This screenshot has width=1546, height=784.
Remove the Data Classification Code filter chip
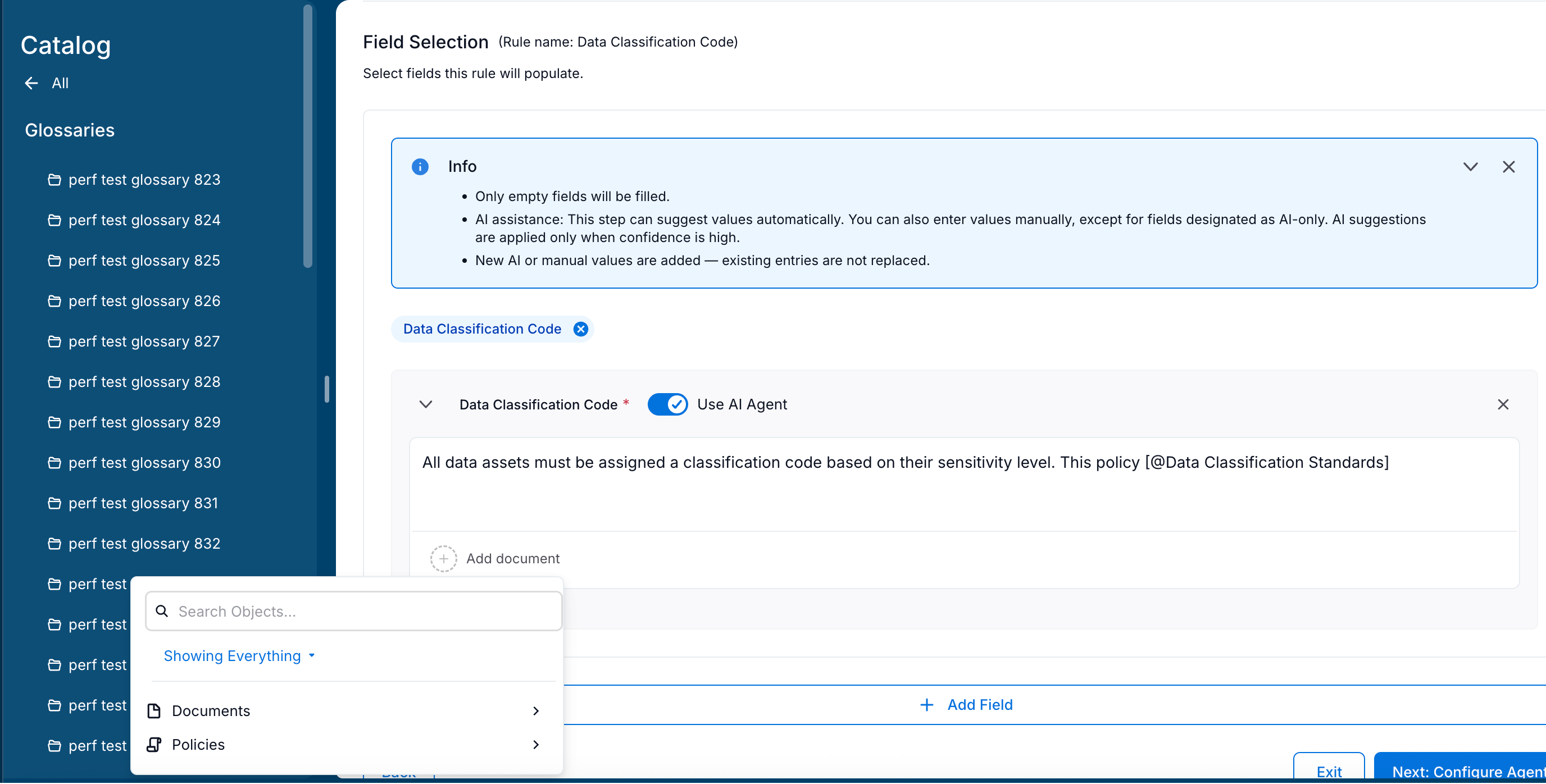point(580,329)
